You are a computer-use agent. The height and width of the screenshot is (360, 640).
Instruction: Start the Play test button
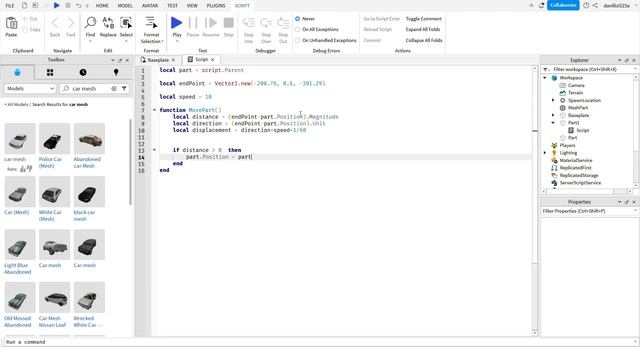click(x=177, y=23)
